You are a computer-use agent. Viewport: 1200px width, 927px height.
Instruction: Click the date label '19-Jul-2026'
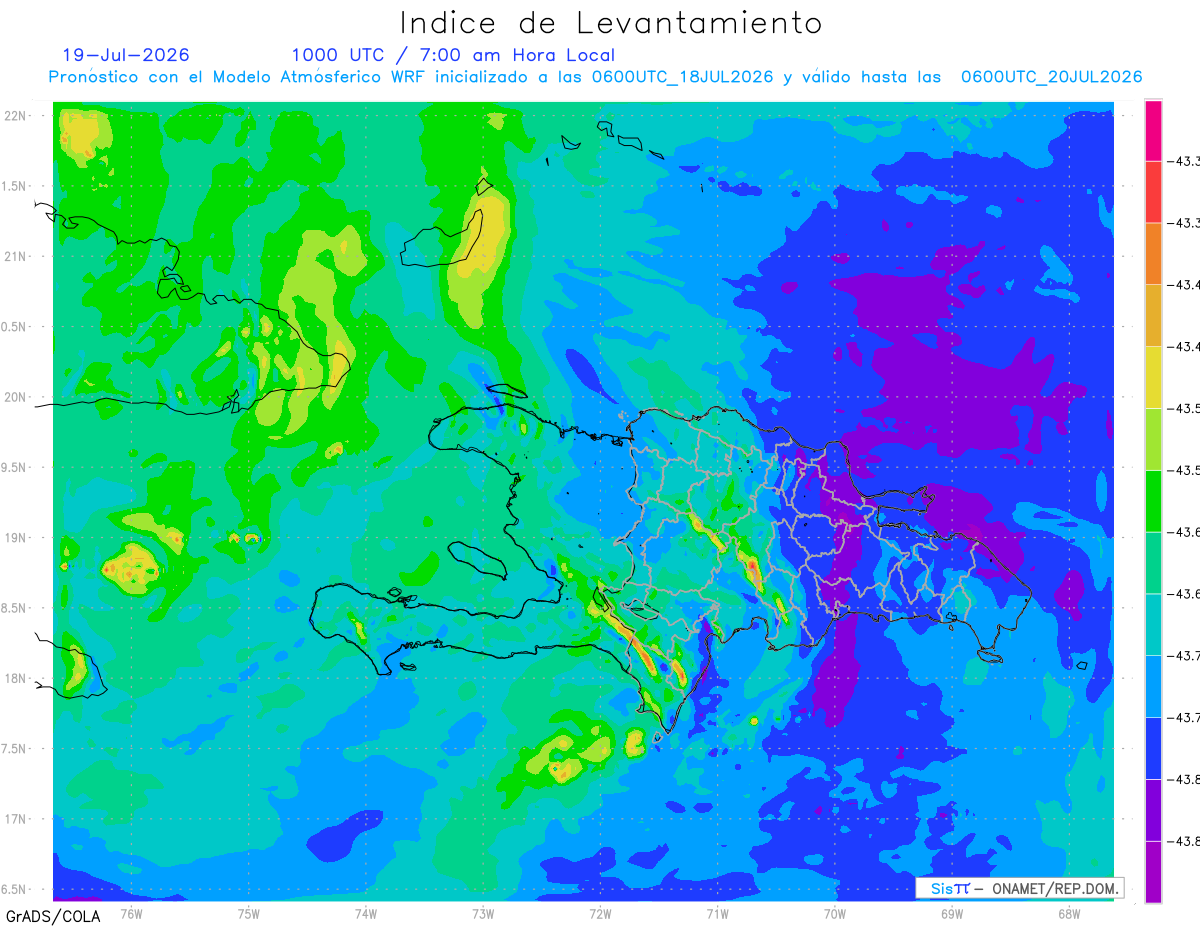(126, 55)
